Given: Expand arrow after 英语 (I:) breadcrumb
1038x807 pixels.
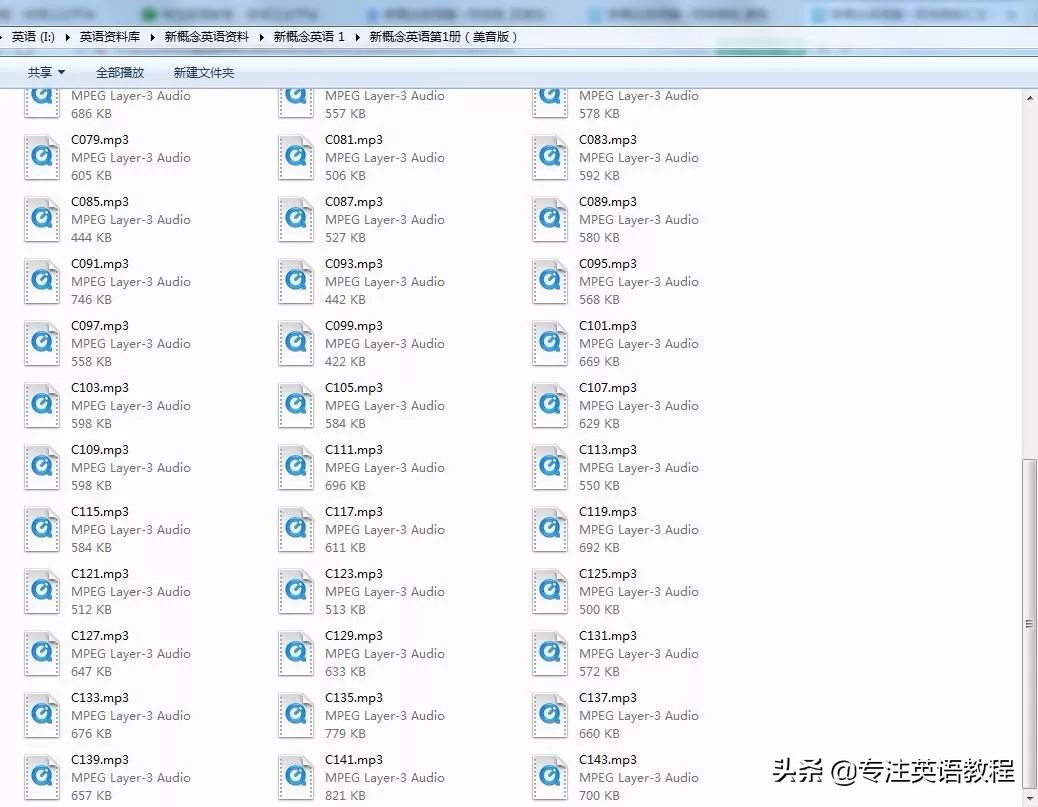Looking at the screenshot, I should (68, 37).
